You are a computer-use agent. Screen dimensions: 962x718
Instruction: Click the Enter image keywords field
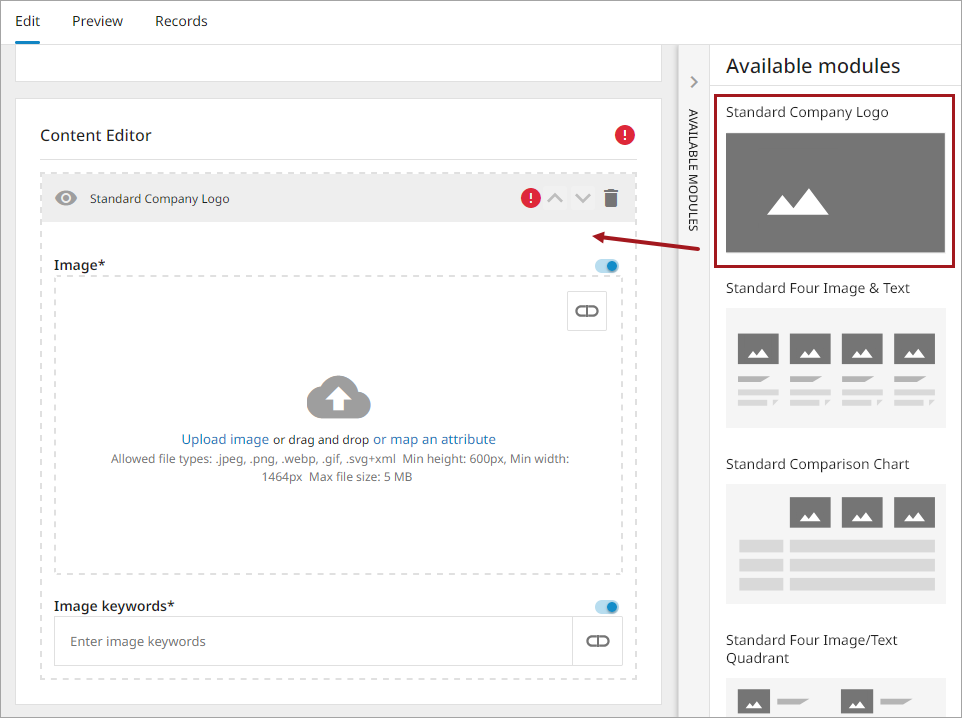313,641
